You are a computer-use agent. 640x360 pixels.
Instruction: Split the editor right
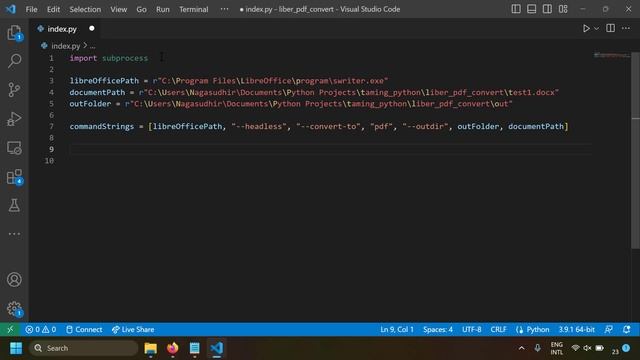(x=610, y=28)
